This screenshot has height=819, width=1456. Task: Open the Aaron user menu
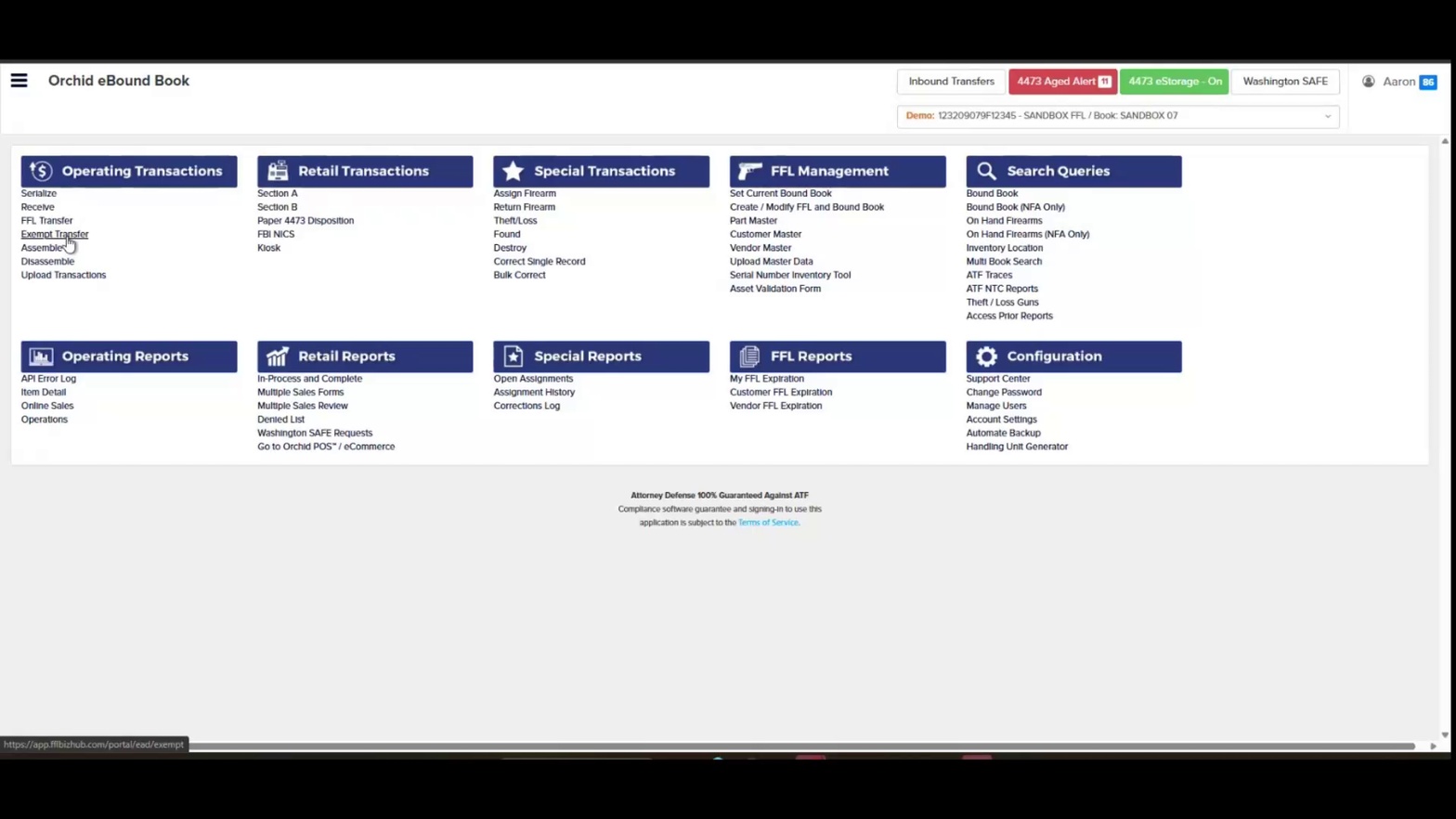[1398, 82]
